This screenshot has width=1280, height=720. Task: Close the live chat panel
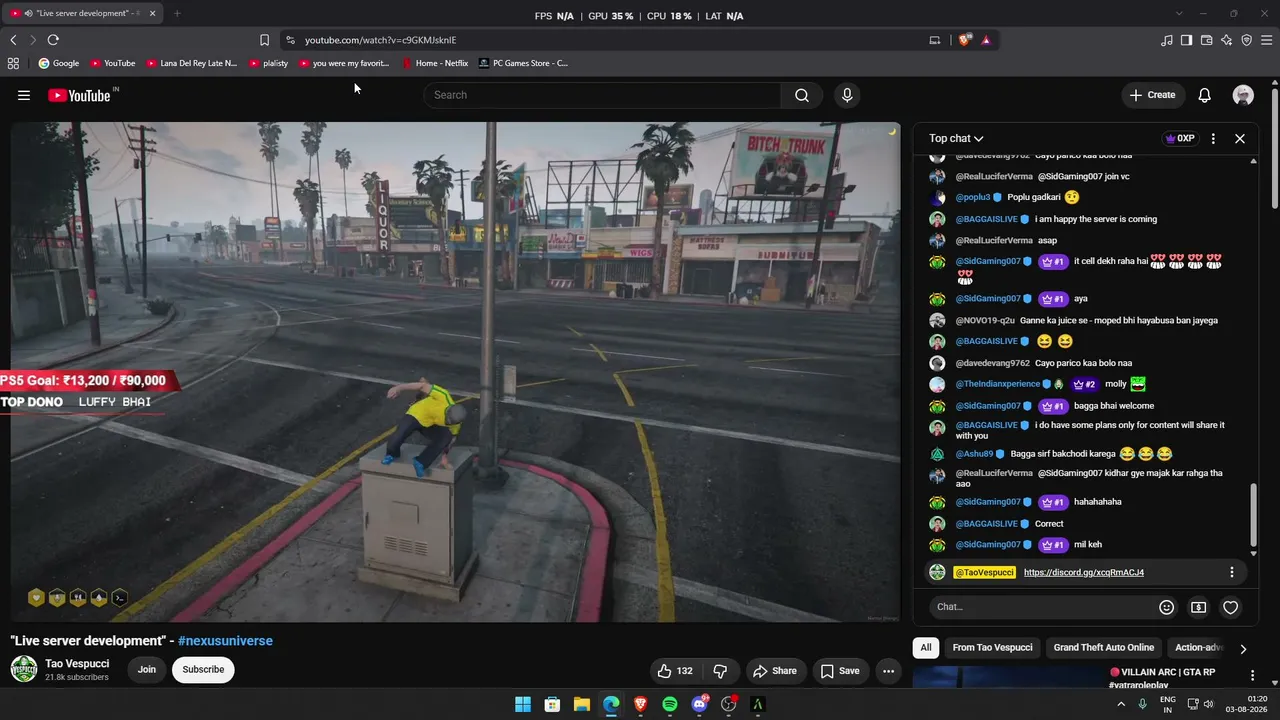[1240, 139]
